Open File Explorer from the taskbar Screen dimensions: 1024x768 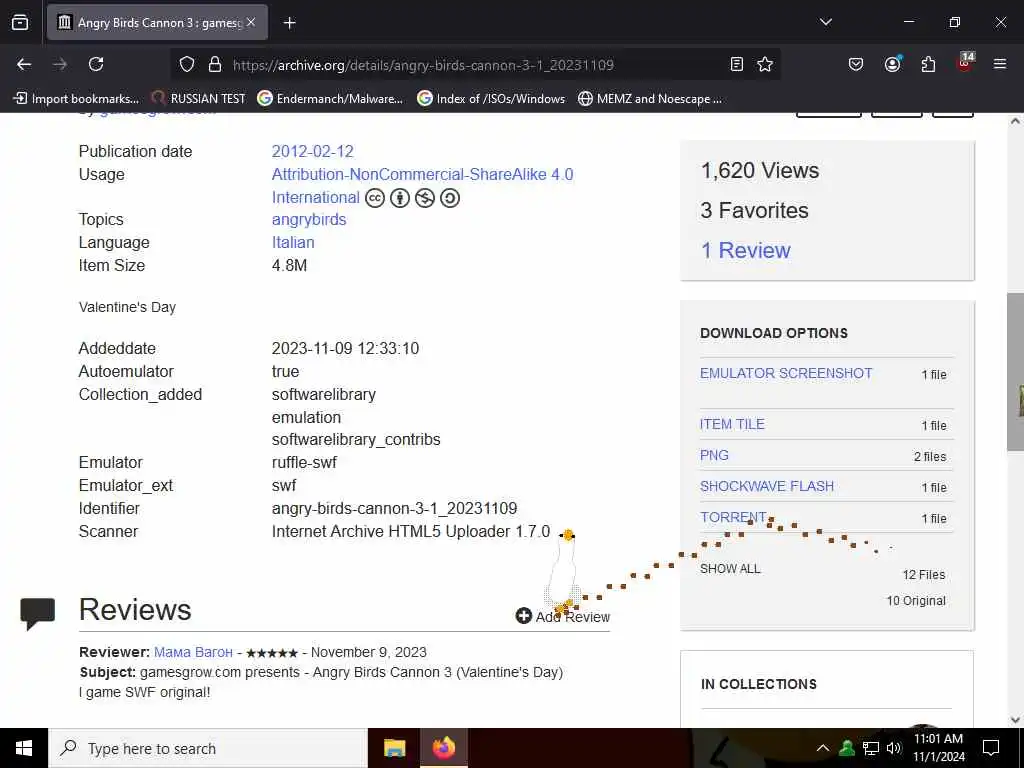(394, 748)
